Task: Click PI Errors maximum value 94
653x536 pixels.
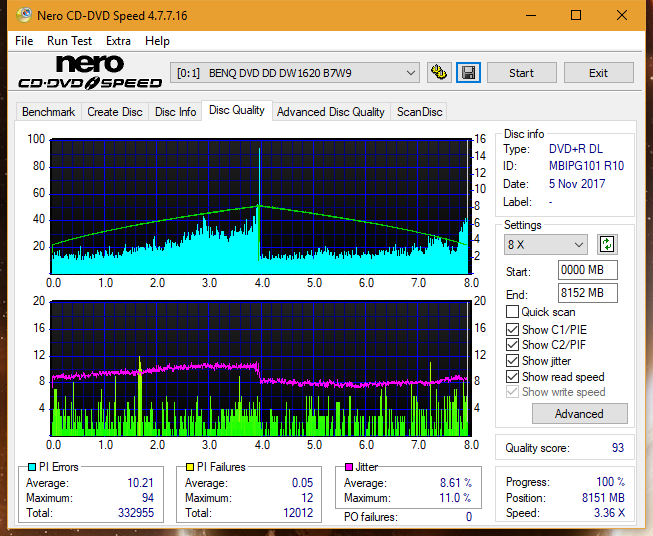Action: pos(148,498)
